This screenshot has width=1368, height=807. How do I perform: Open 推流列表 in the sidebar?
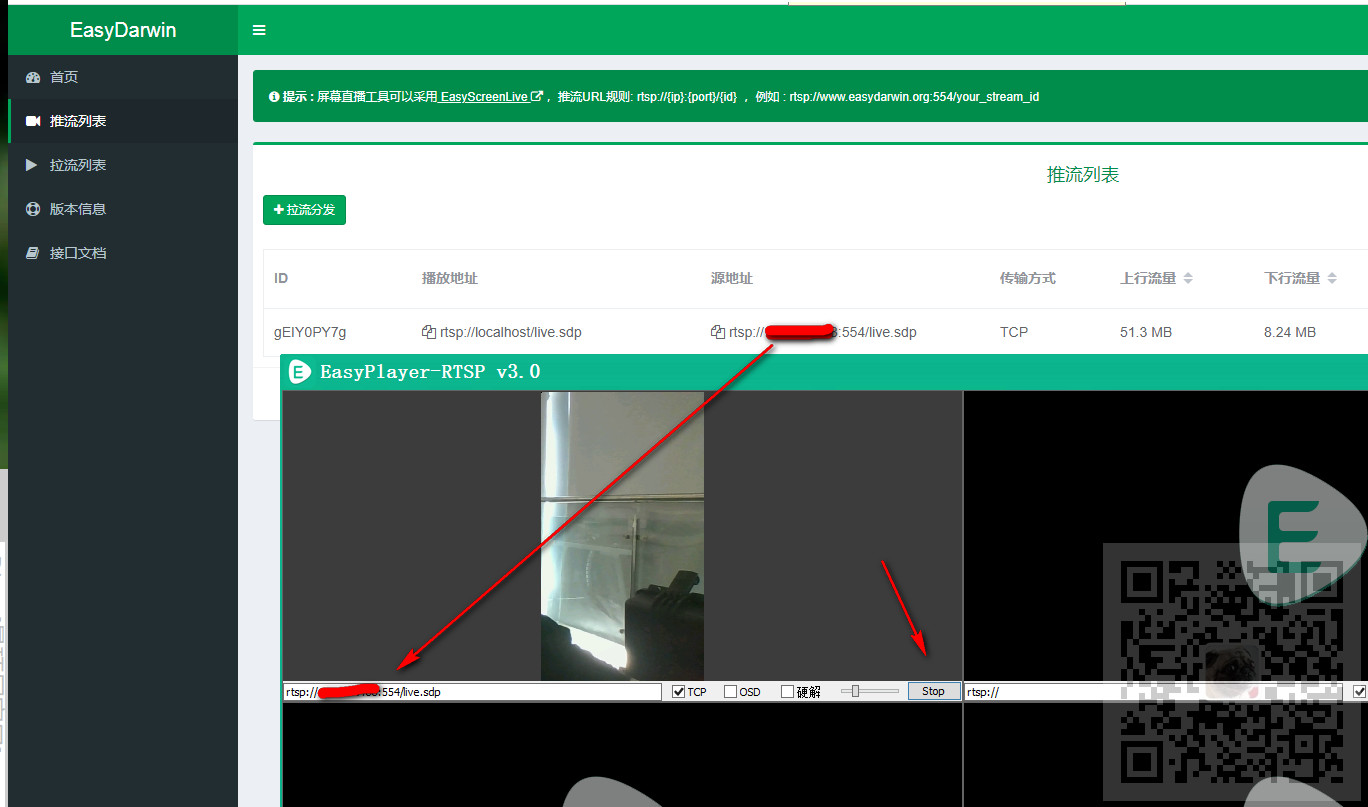point(123,121)
